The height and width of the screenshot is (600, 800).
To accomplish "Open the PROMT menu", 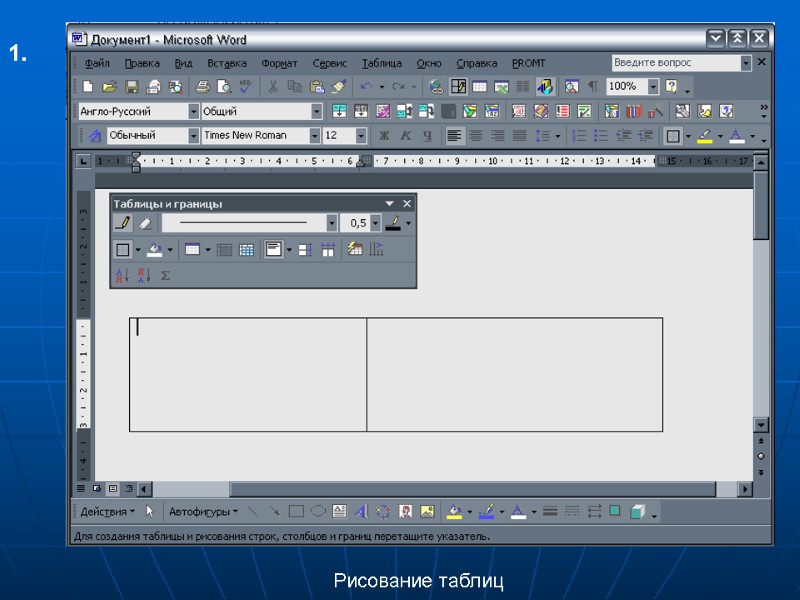I will (x=529, y=63).
